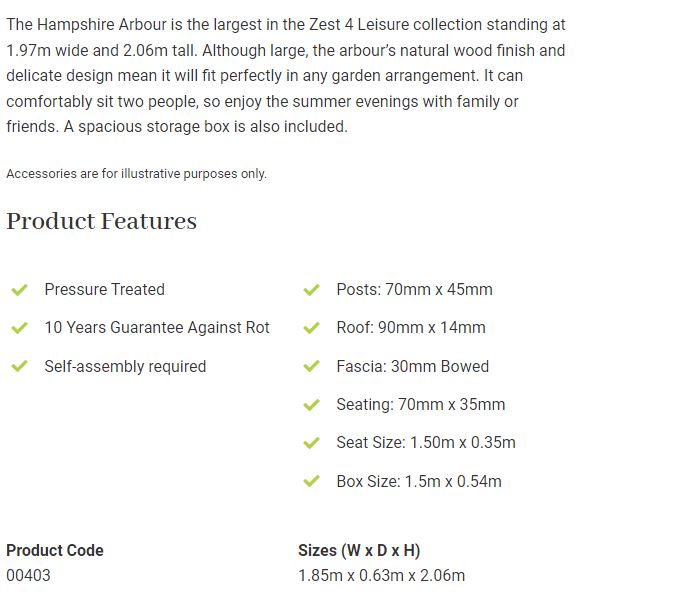Image resolution: width=686 pixels, height=600 pixels.
Task: Click the checkmark next to Self-assembly required
Action: pyautogui.click(x=19, y=366)
